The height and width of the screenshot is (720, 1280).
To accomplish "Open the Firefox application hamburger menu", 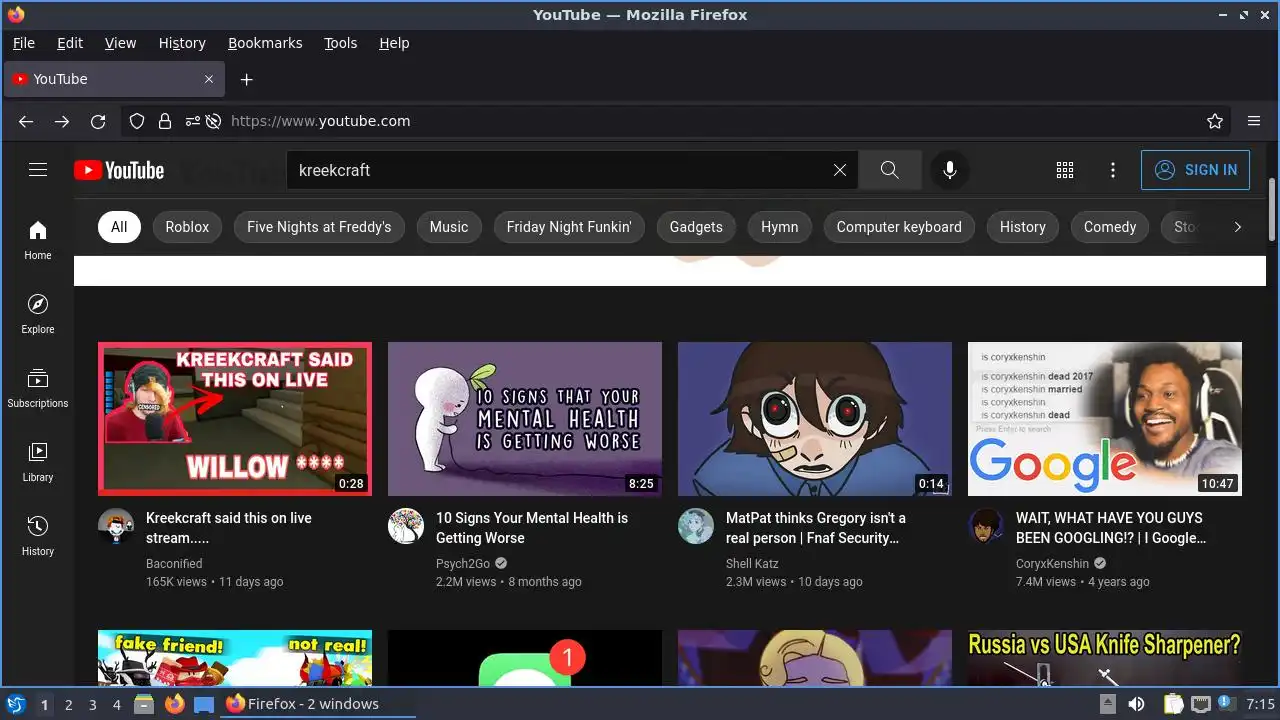I will coord(1254,121).
